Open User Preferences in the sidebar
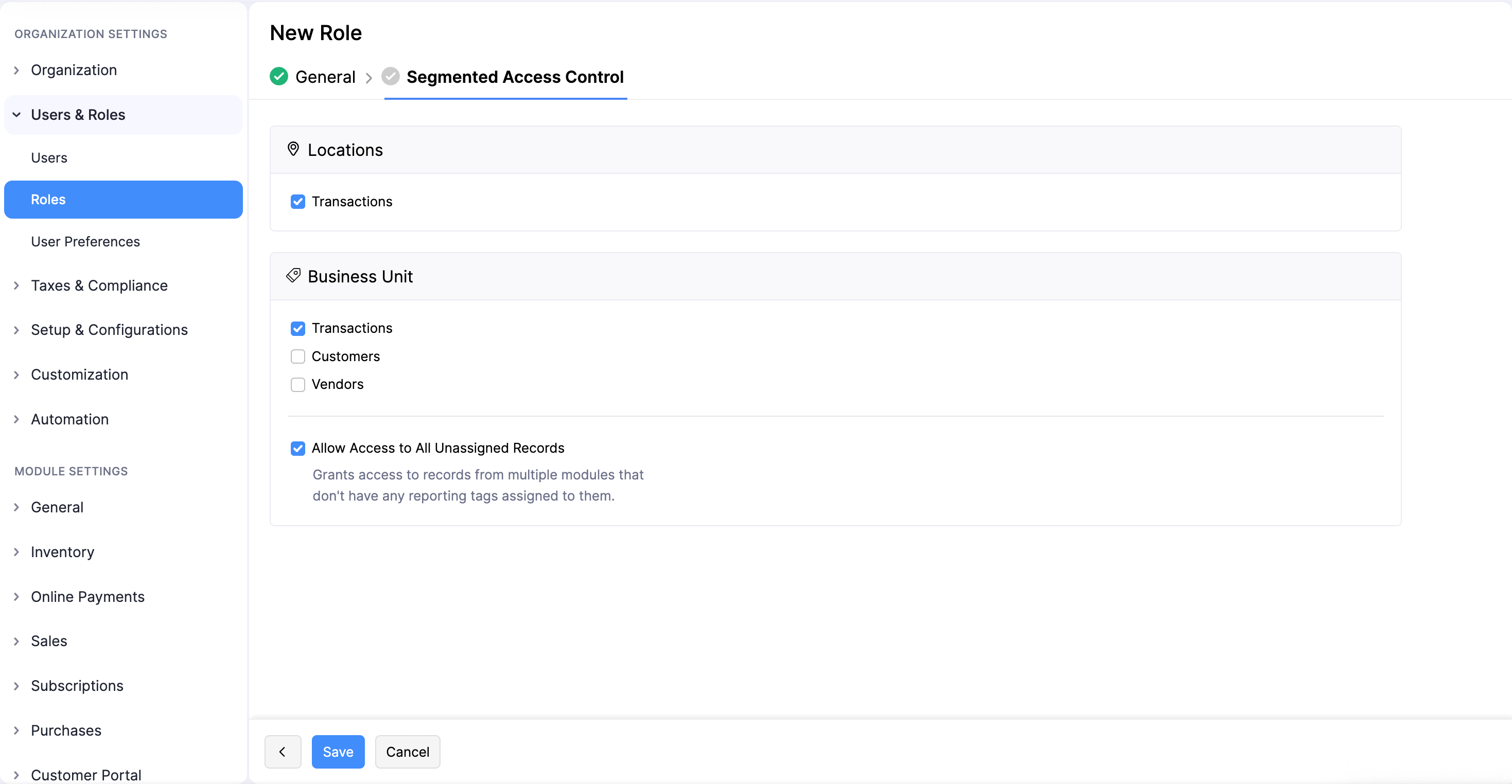Screen dimensions: 1512x784 coord(85,241)
